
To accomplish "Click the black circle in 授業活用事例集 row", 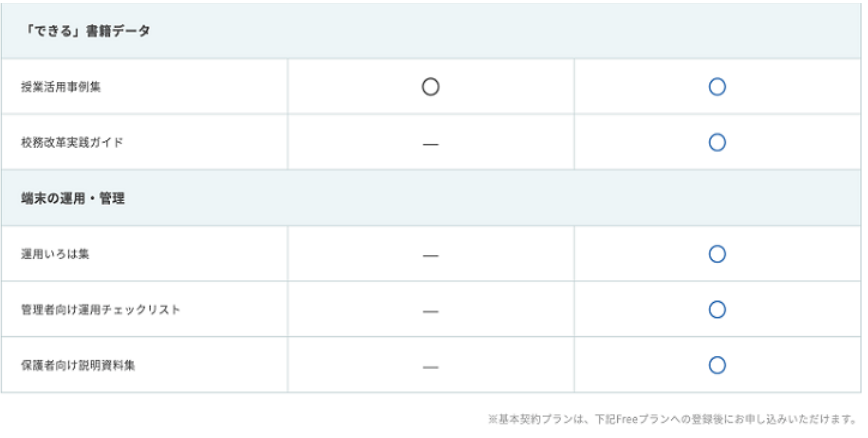I will (x=431, y=87).
